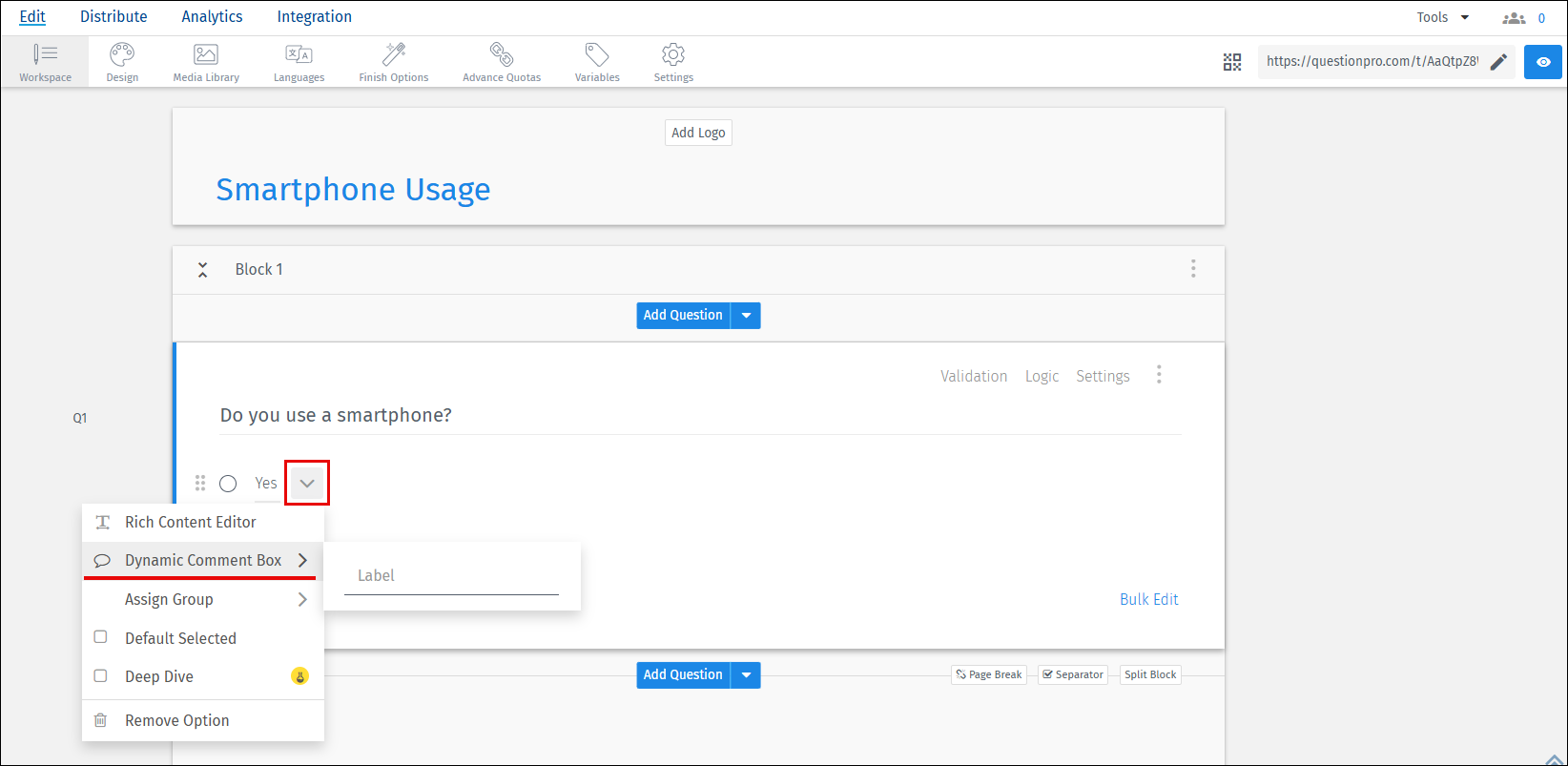This screenshot has width=1568, height=766.
Task: Collapse Block 1 with the arrows
Action: coord(202,270)
